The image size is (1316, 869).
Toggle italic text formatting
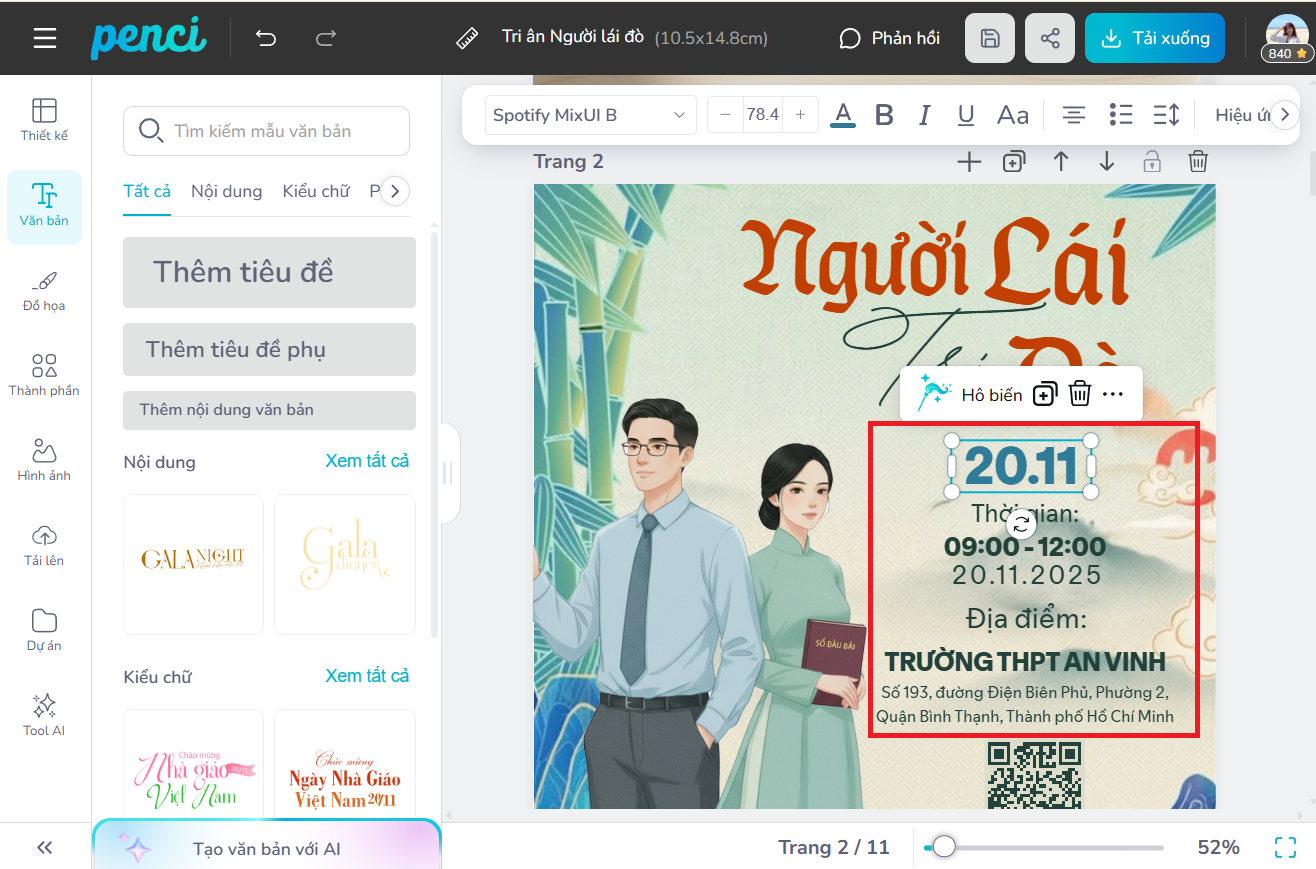pyautogui.click(x=925, y=115)
